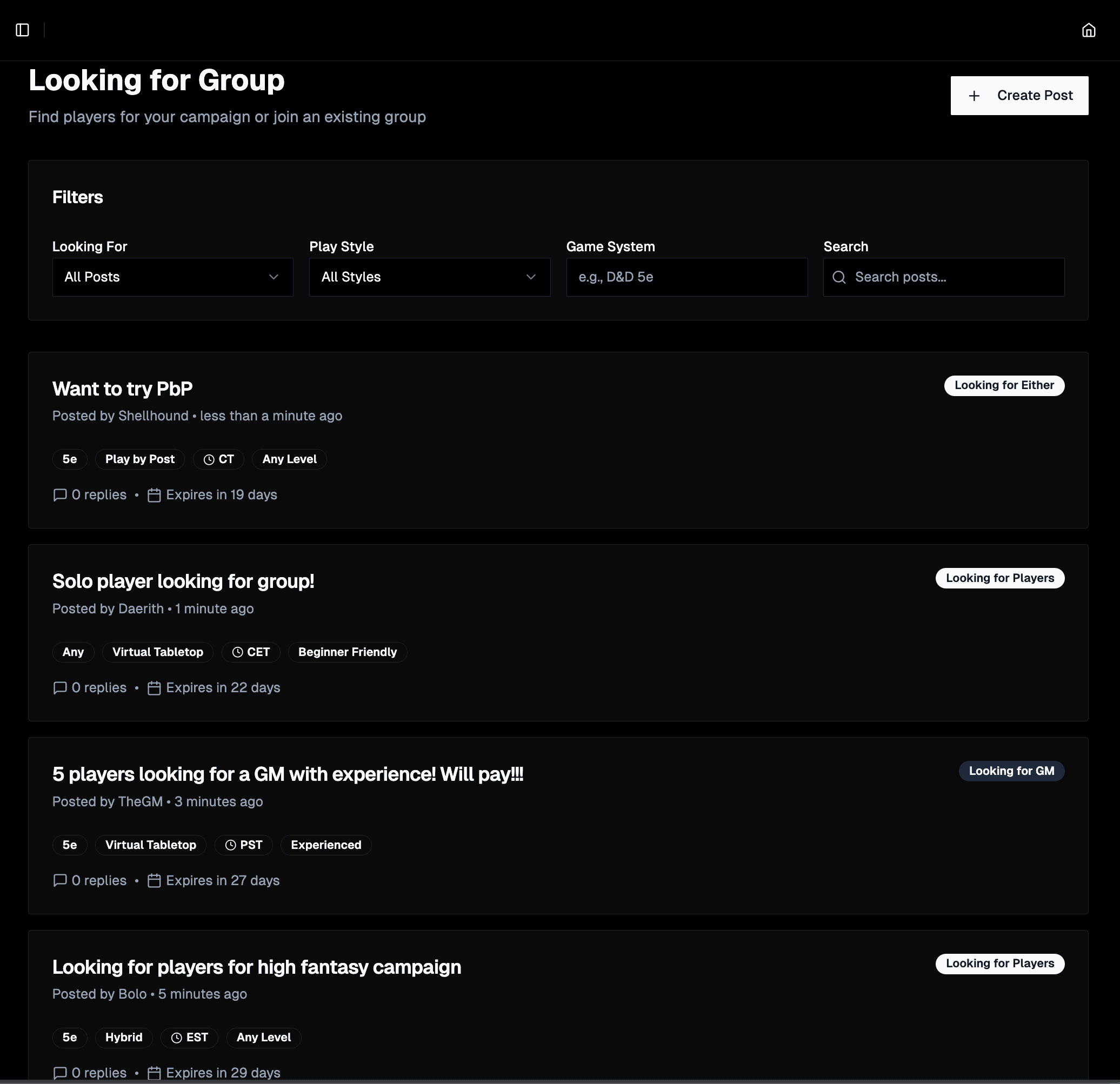This screenshot has width=1120, height=1084.
Task: Click 'Posted by Shellhound' text
Action: (x=120, y=416)
